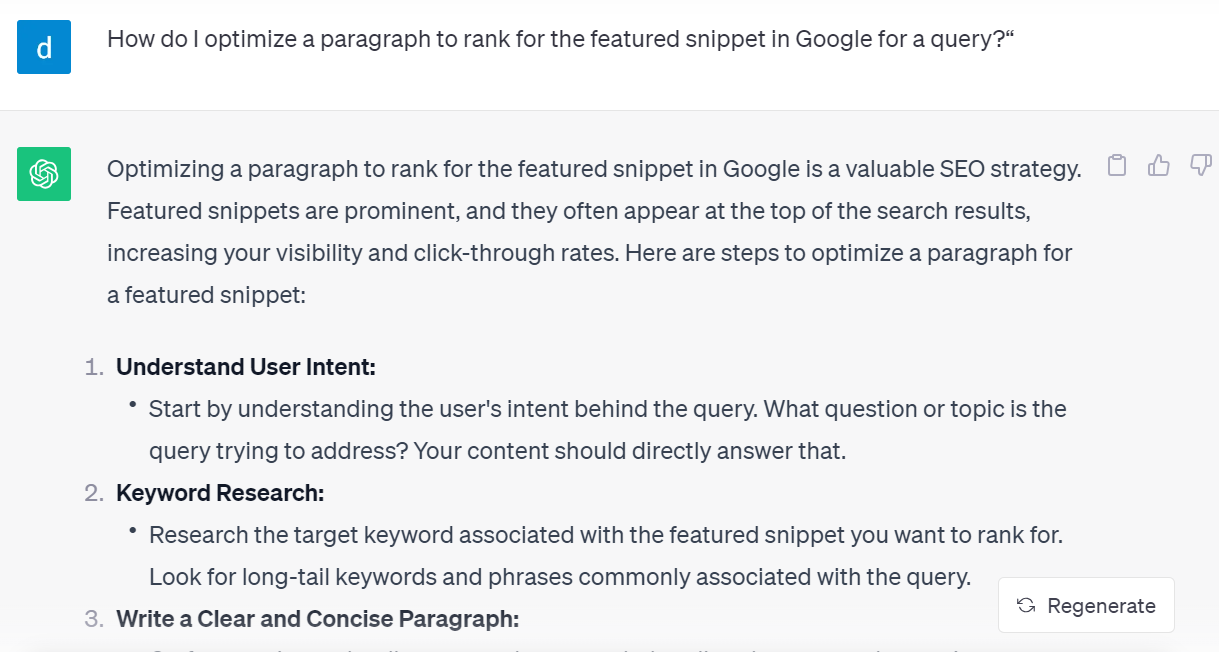Click the green ChatGPT assistant avatar
This screenshot has height=652, width=1219.
click(x=43, y=174)
